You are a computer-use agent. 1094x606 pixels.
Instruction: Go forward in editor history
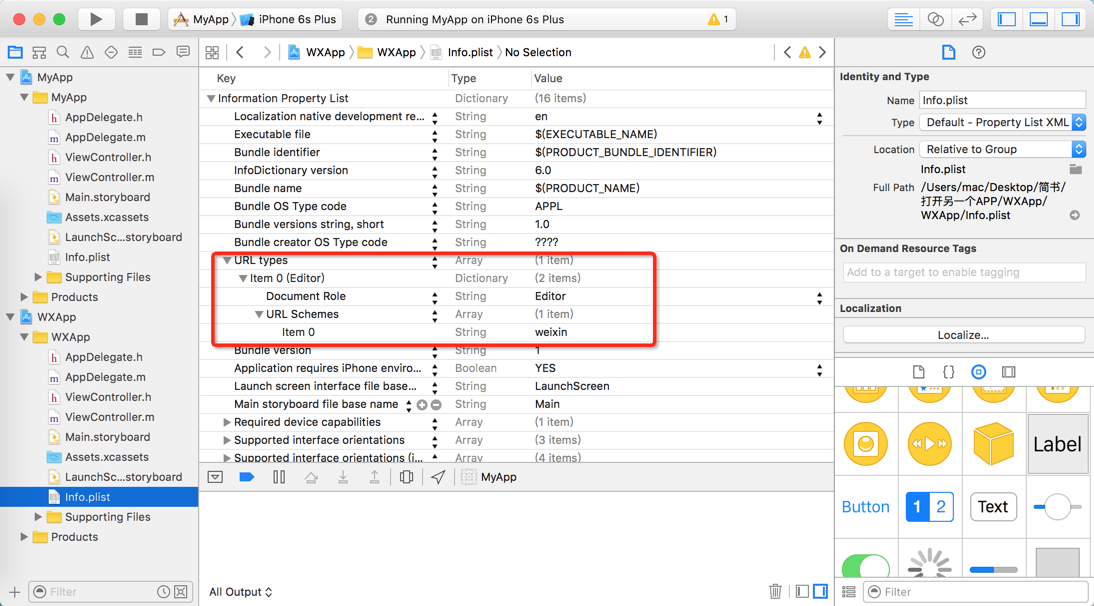click(267, 52)
